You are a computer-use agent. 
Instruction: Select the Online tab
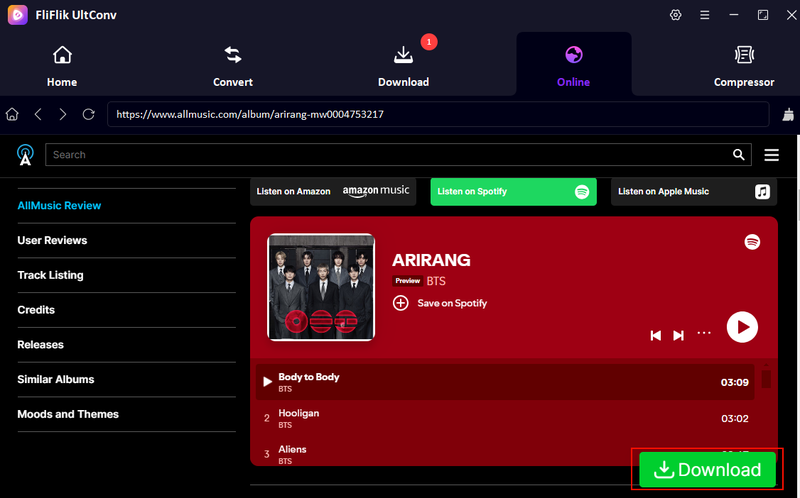point(573,66)
